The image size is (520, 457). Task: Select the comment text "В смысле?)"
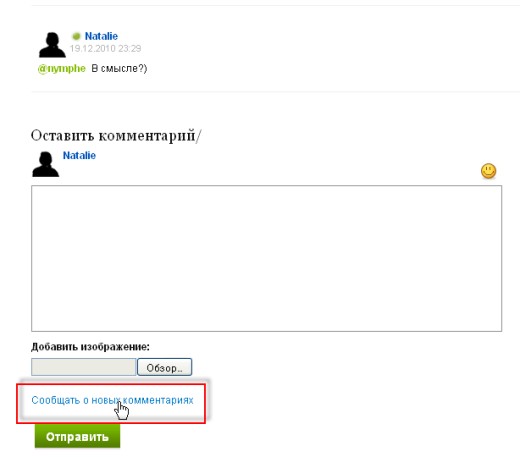[x=119, y=68]
